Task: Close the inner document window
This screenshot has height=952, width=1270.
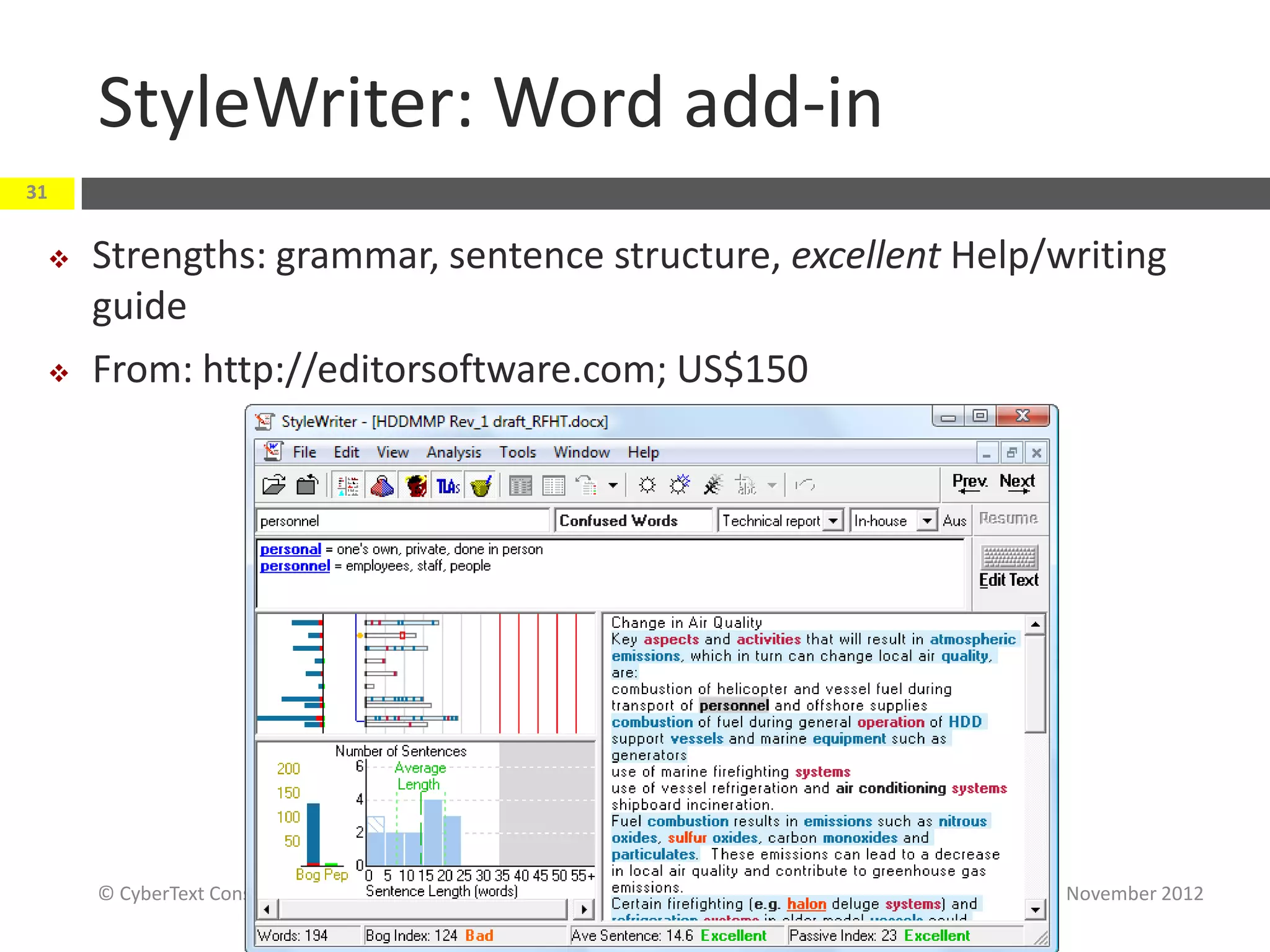Action: coord(1036,453)
